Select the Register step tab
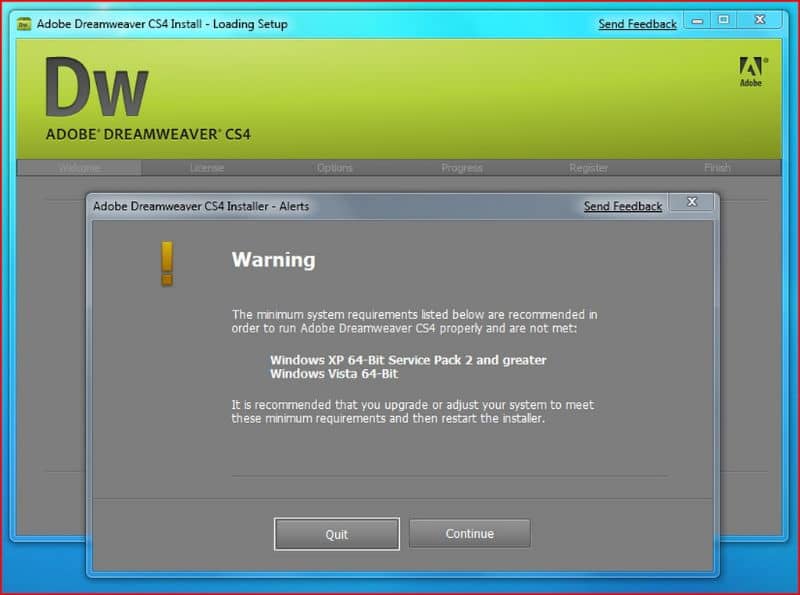Screen dimensions: 800x595 [x=589, y=168]
